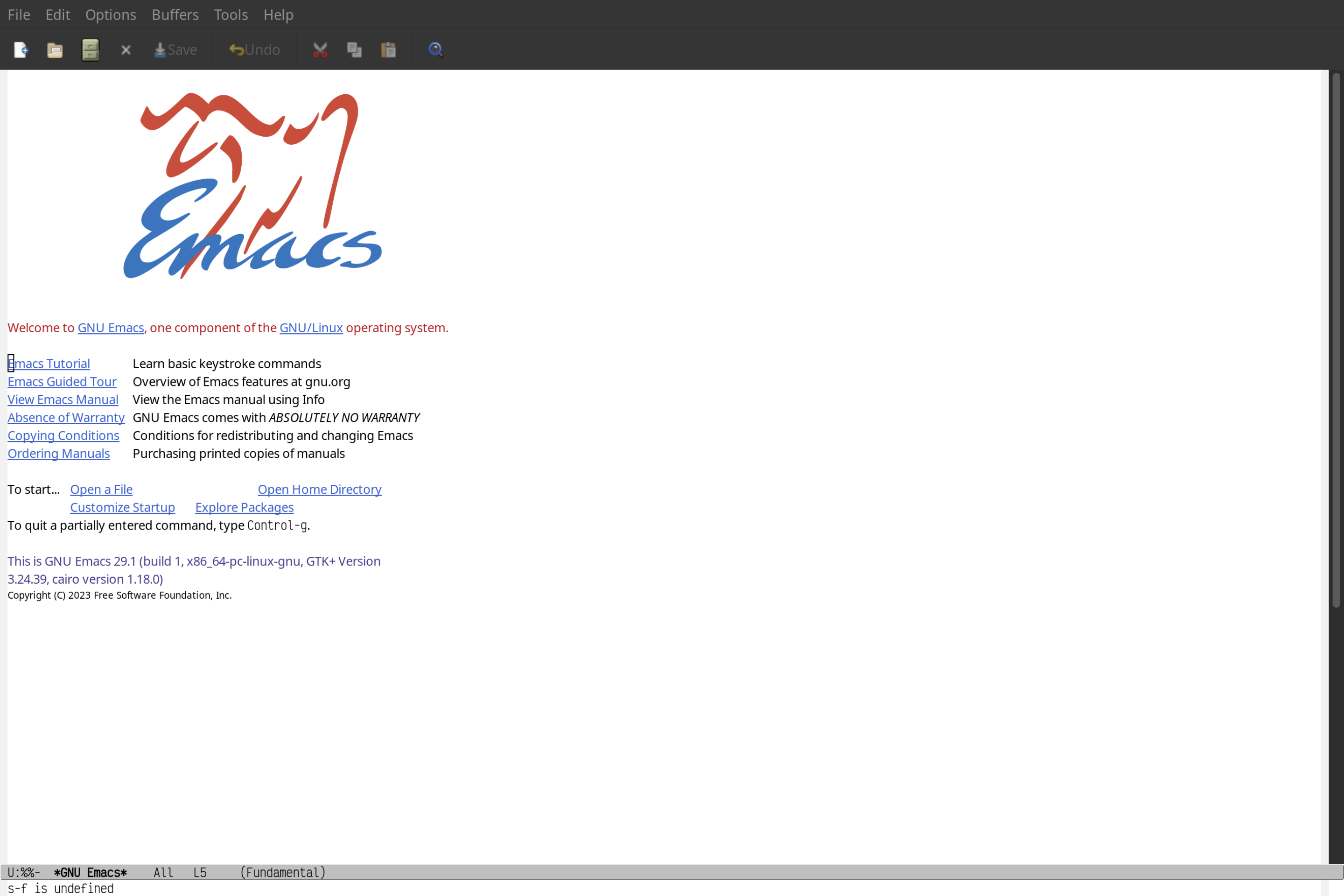The image size is (1344, 896).
Task: Click Open Home Directory link
Action: pos(320,489)
